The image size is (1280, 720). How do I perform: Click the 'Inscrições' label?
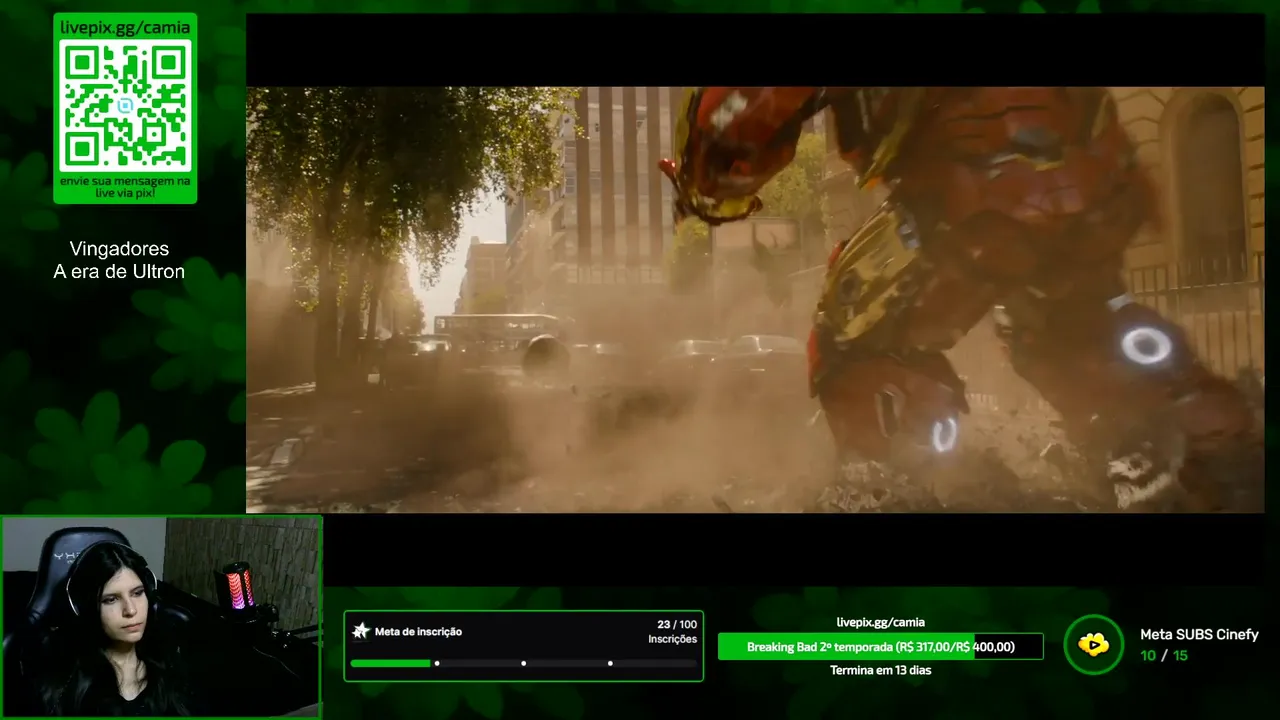click(x=673, y=639)
